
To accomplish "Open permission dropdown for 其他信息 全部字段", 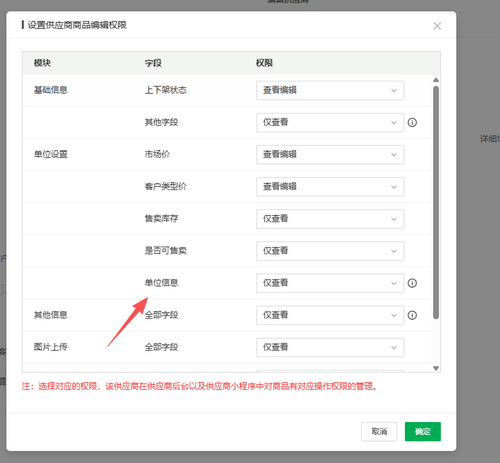I will click(x=330, y=315).
